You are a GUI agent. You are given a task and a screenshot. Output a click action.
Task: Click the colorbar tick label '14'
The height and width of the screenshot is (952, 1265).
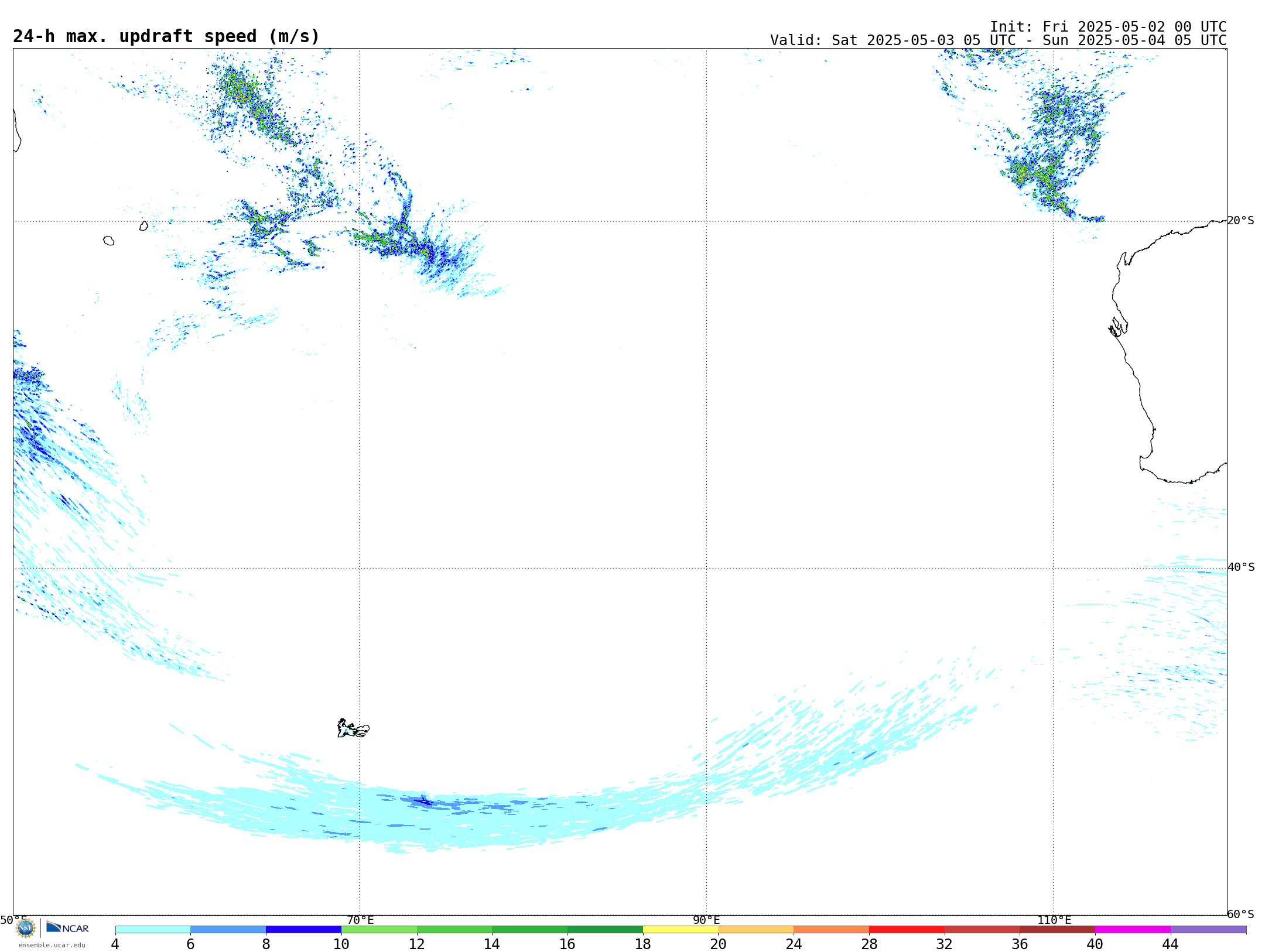point(492,944)
